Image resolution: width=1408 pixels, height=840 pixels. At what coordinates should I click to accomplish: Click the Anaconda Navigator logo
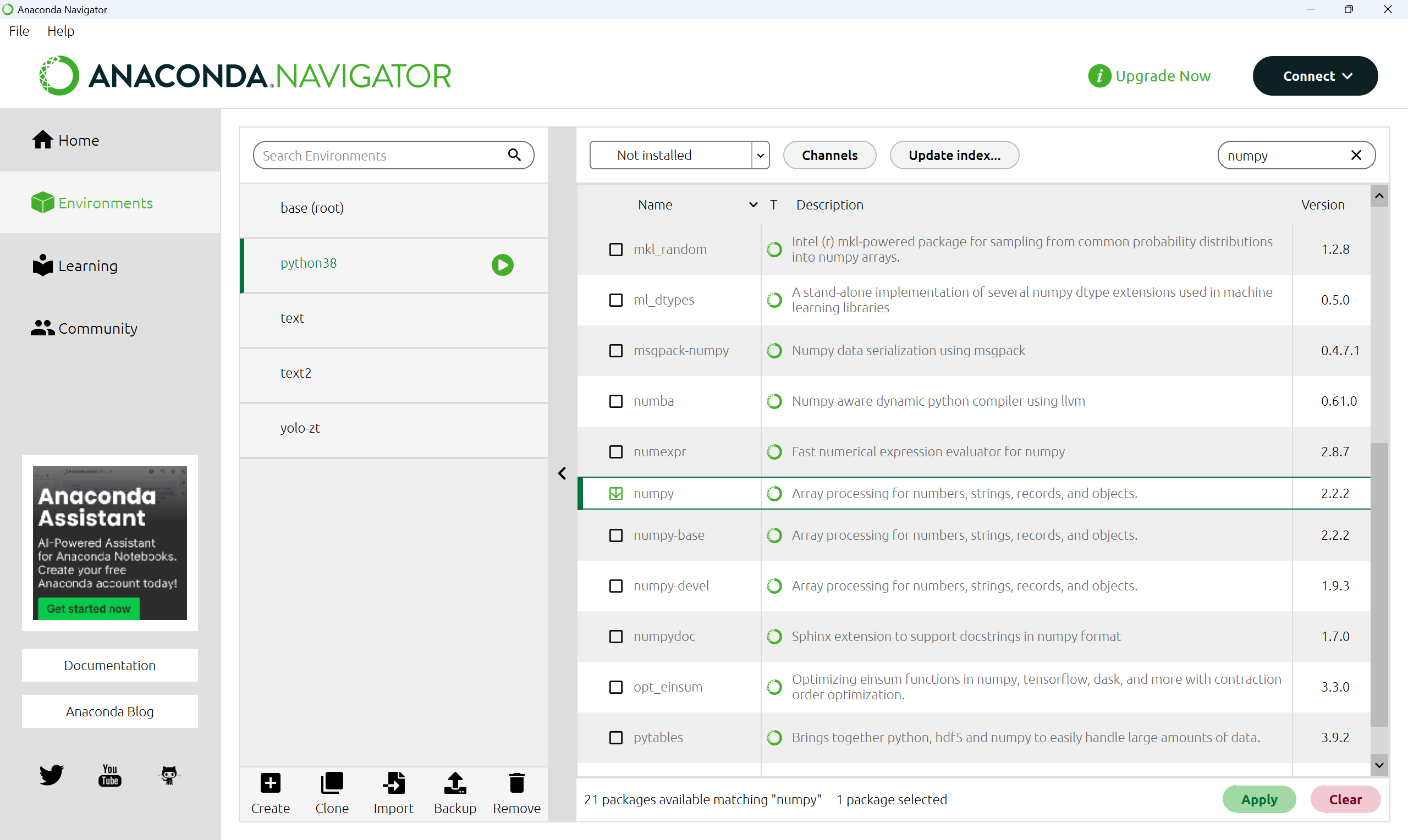(x=245, y=76)
